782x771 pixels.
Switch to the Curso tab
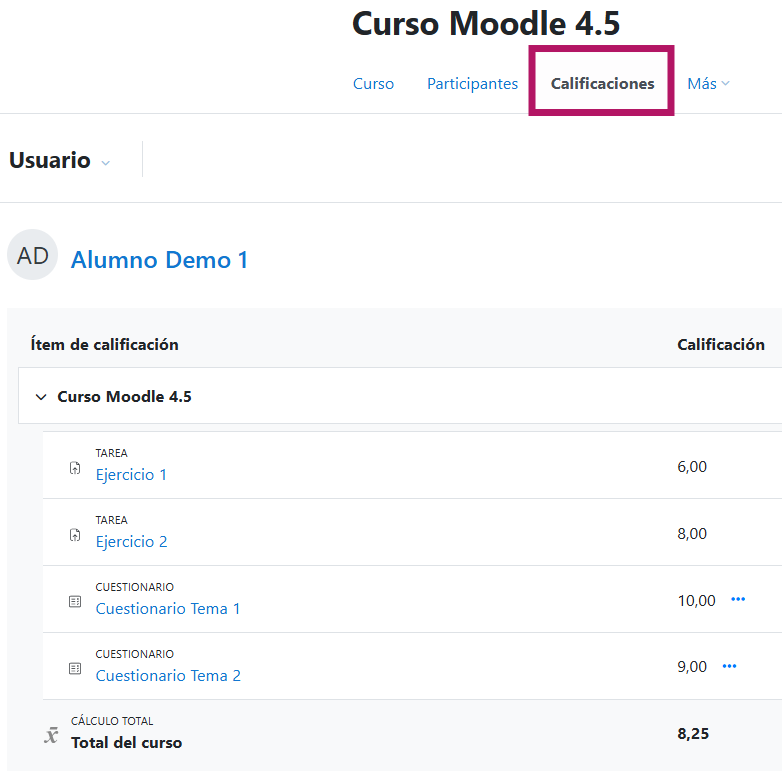coord(373,84)
